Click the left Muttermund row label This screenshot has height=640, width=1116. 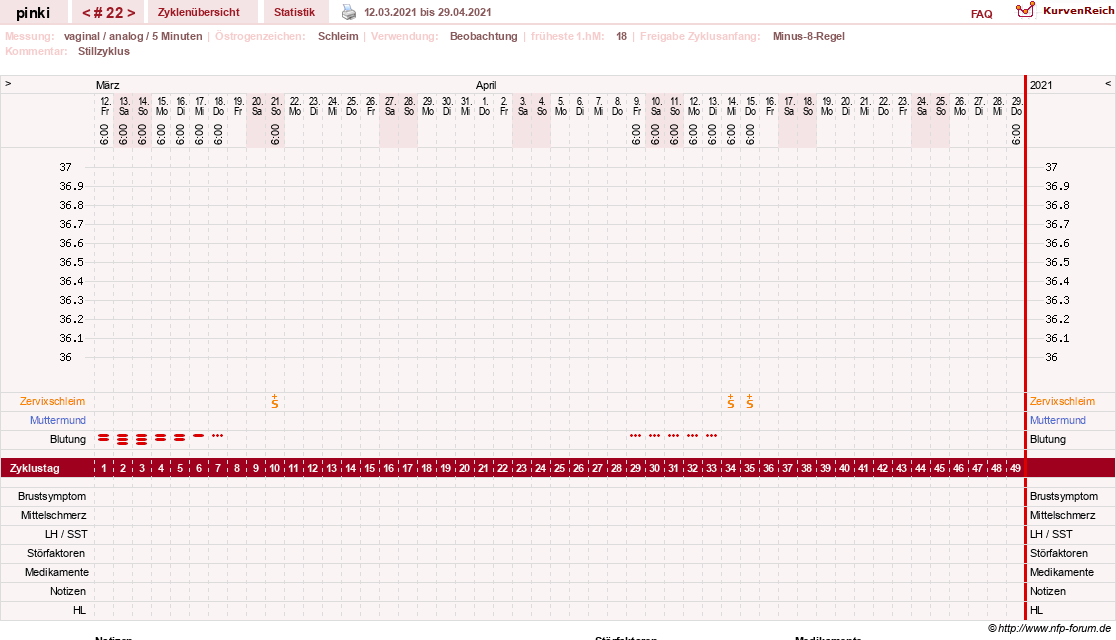tap(58, 420)
